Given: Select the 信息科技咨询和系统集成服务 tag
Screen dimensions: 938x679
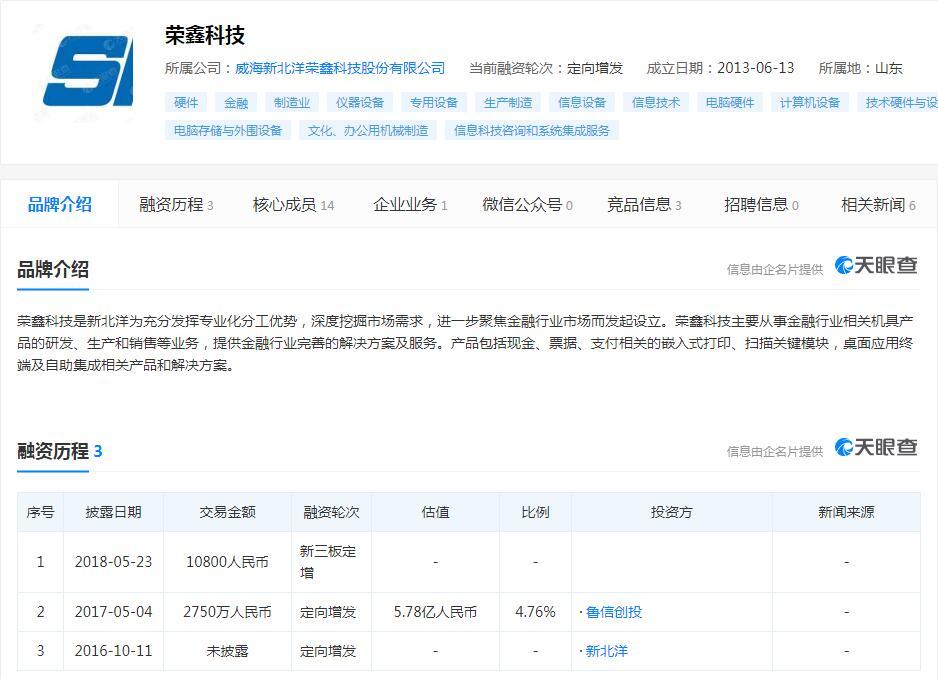Looking at the screenshot, I should coord(532,129).
